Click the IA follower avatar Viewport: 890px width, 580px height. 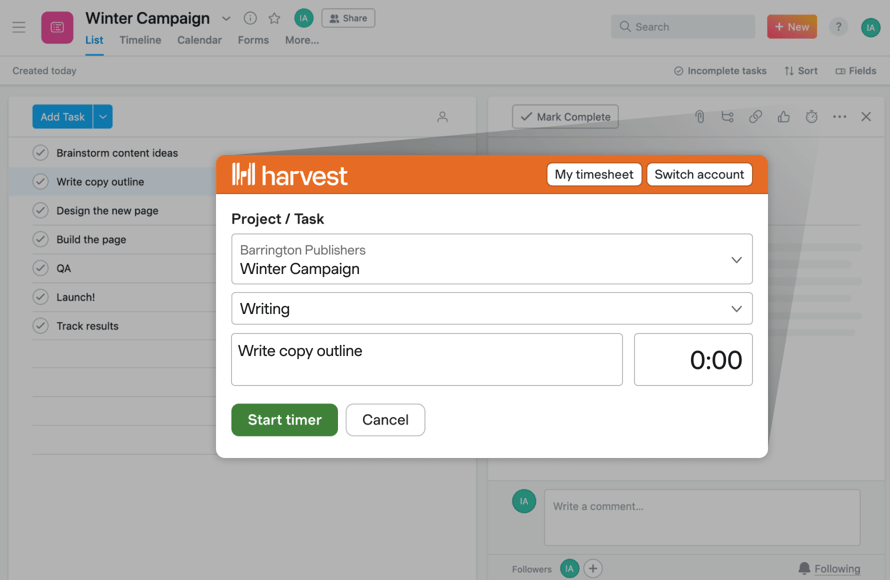click(569, 568)
